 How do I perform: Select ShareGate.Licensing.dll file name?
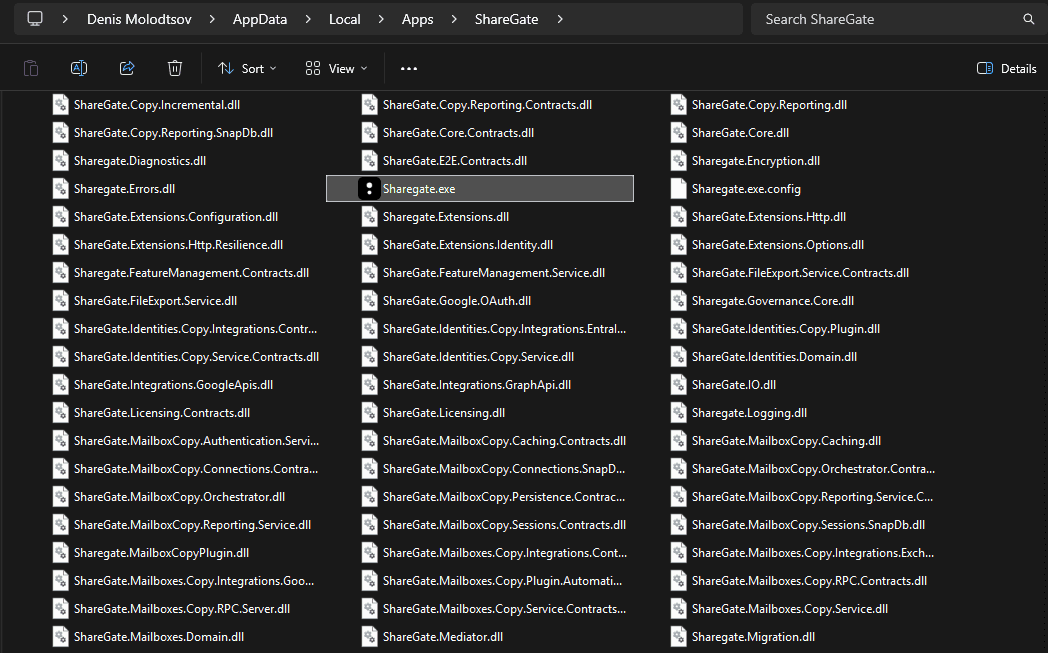[444, 413]
